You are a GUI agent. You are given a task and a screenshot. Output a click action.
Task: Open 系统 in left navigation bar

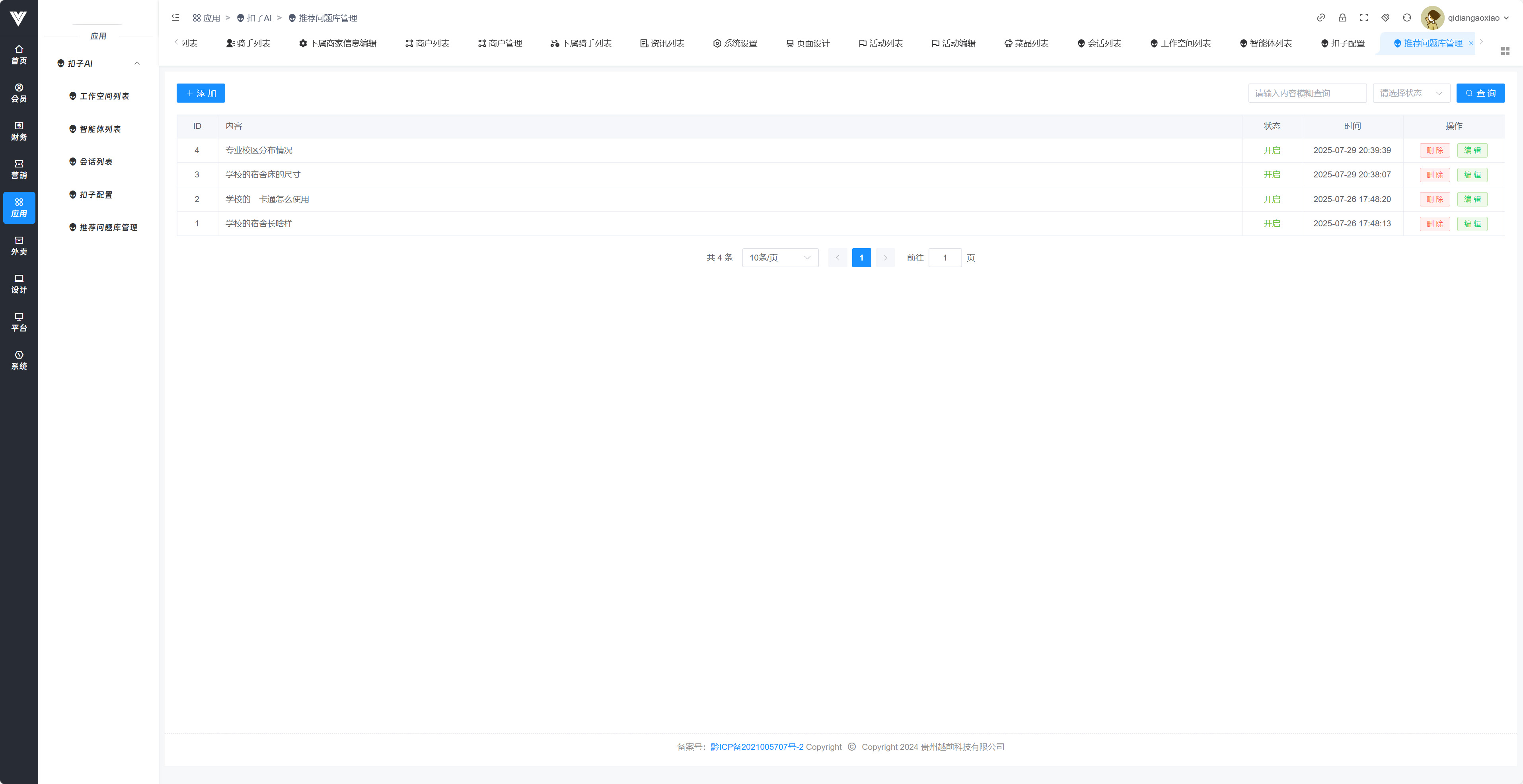19,360
